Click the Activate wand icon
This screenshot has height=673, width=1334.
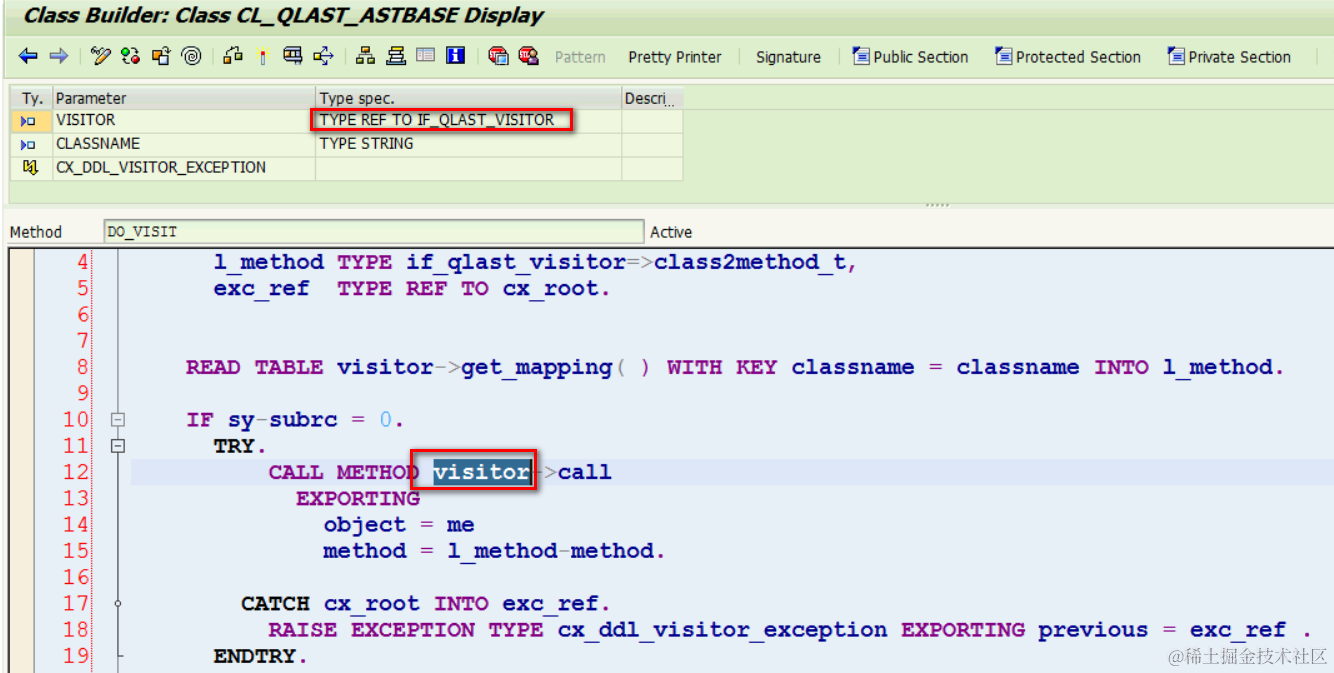click(263, 56)
